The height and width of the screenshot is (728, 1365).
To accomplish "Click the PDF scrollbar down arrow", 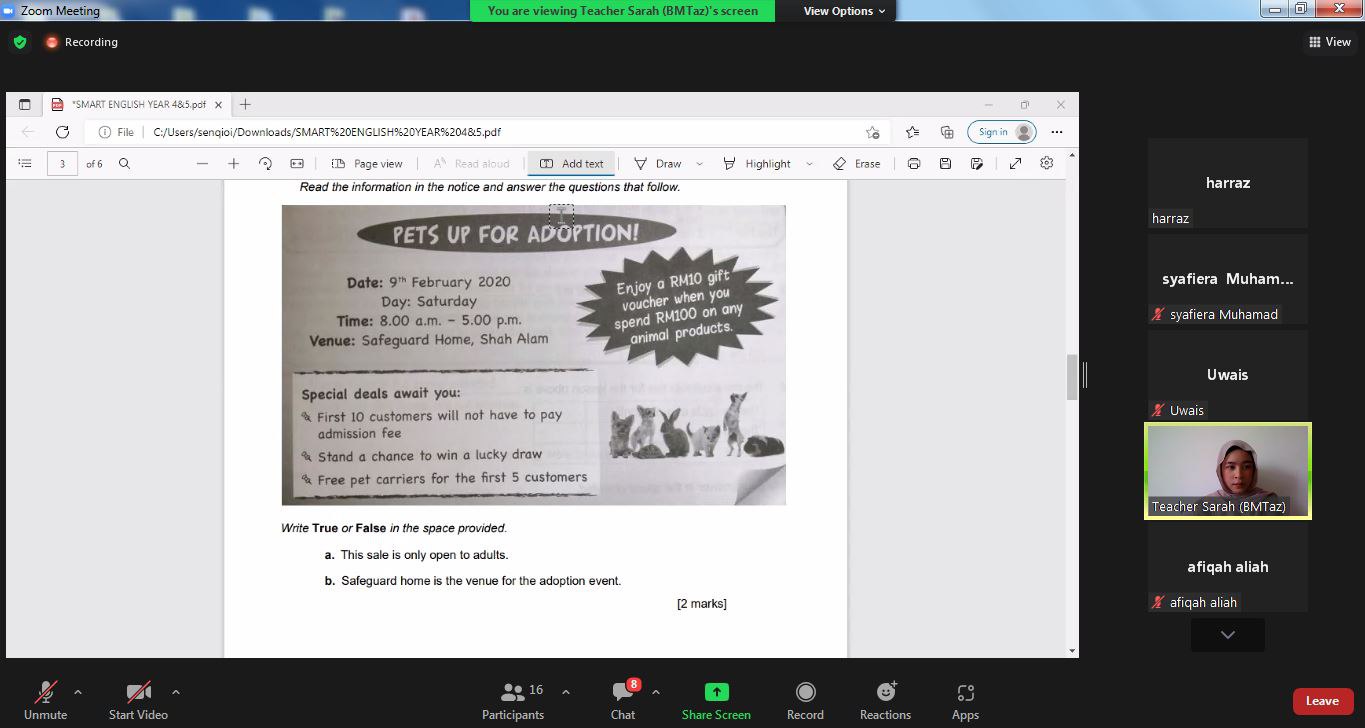I will [x=1073, y=651].
